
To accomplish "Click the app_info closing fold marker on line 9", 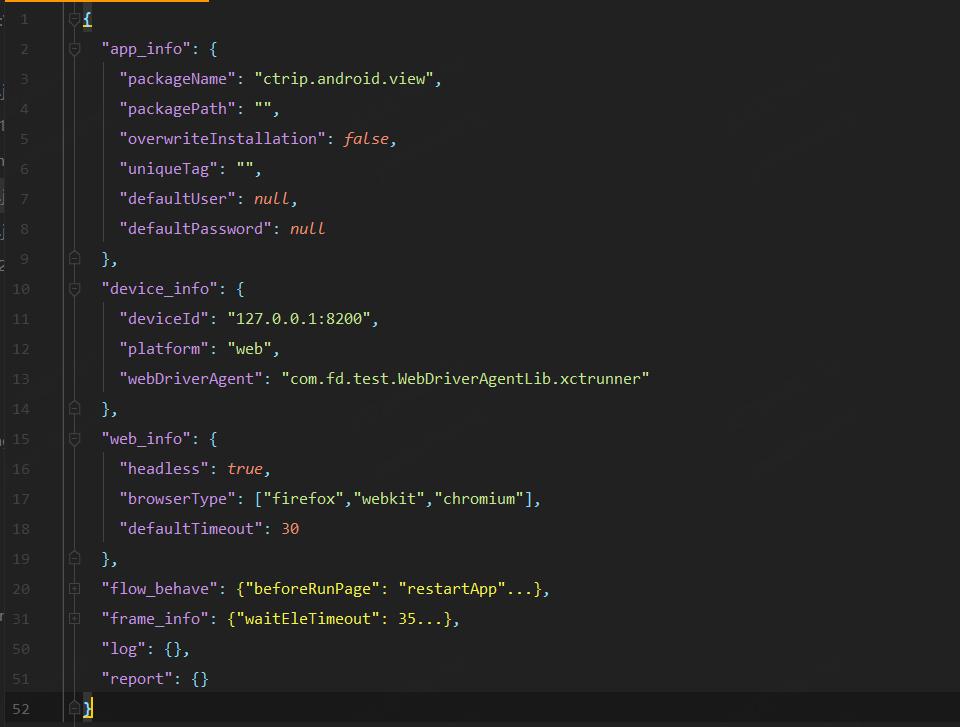I will tap(74, 258).
